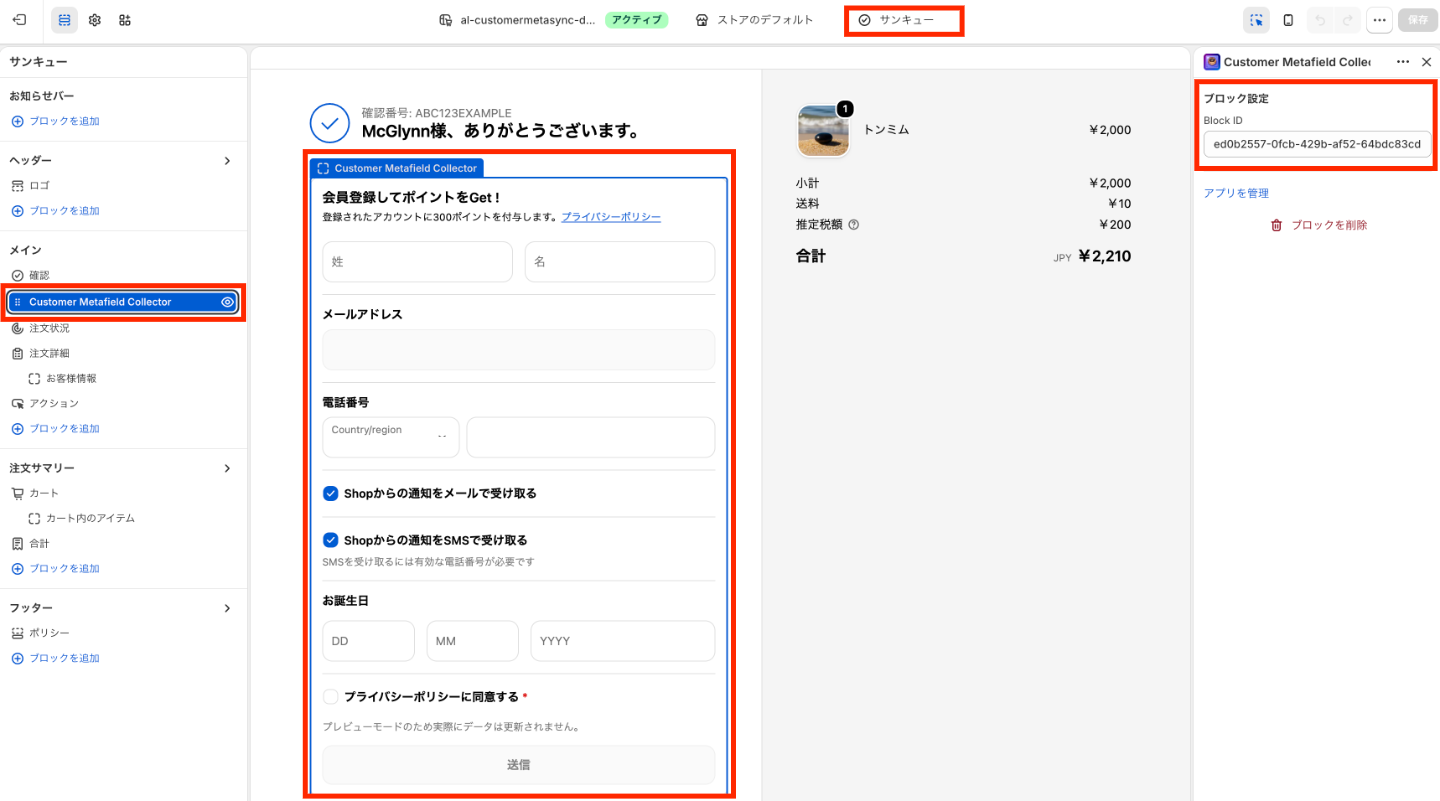Click the メールアドレス input field
The width and height of the screenshot is (1440, 801).
pos(519,350)
